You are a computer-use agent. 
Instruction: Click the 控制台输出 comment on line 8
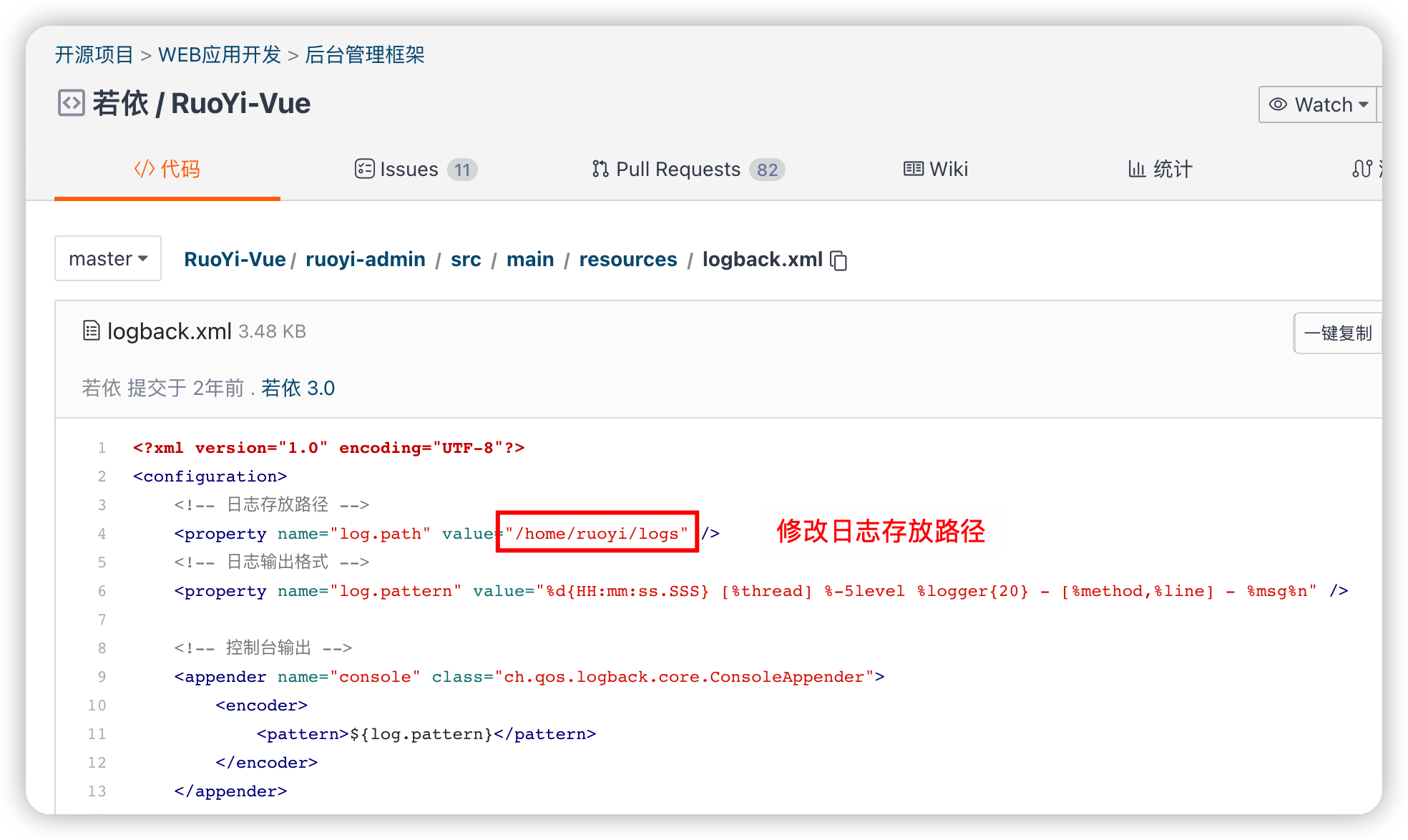point(263,648)
